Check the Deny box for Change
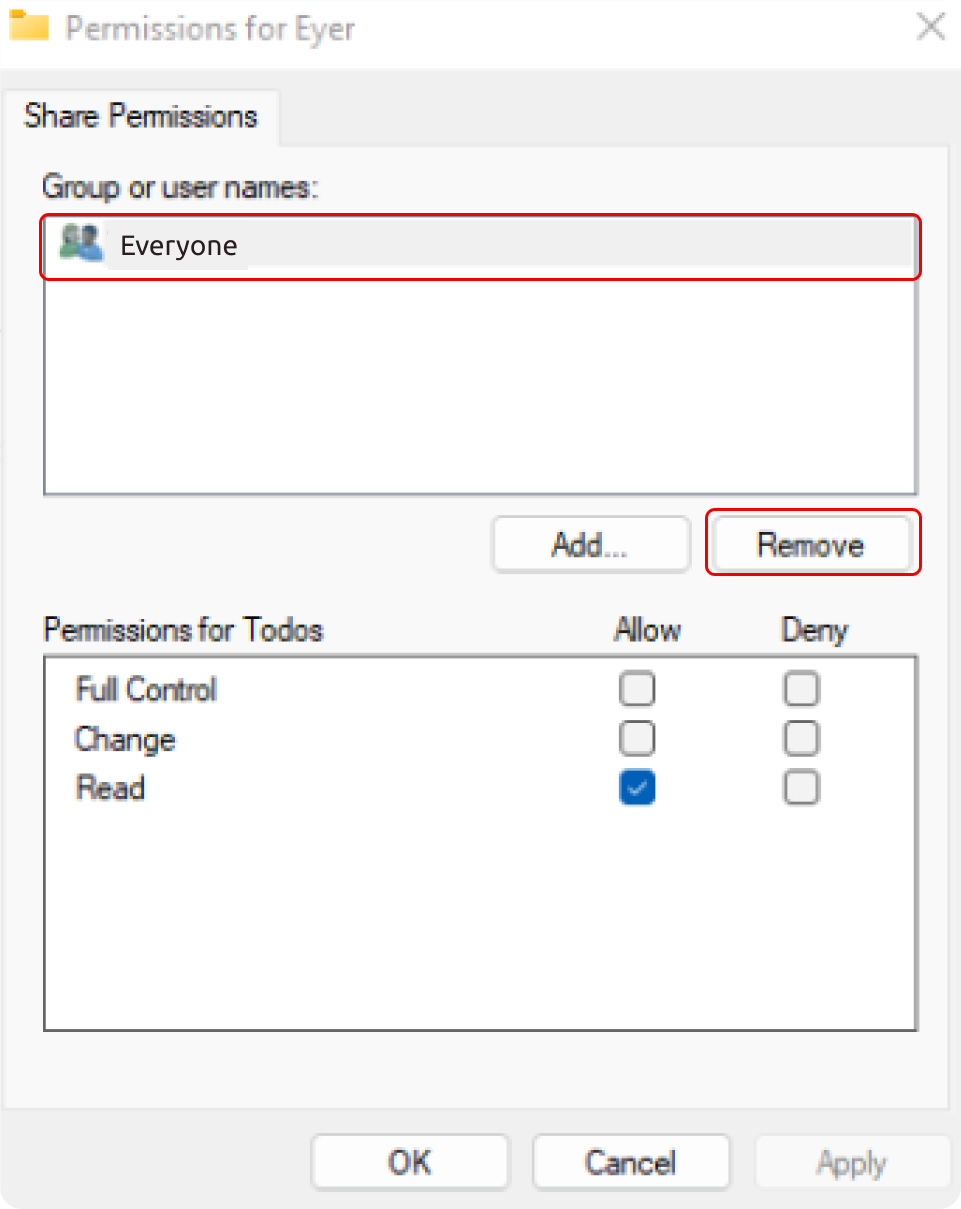961x1209 pixels. (802, 739)
